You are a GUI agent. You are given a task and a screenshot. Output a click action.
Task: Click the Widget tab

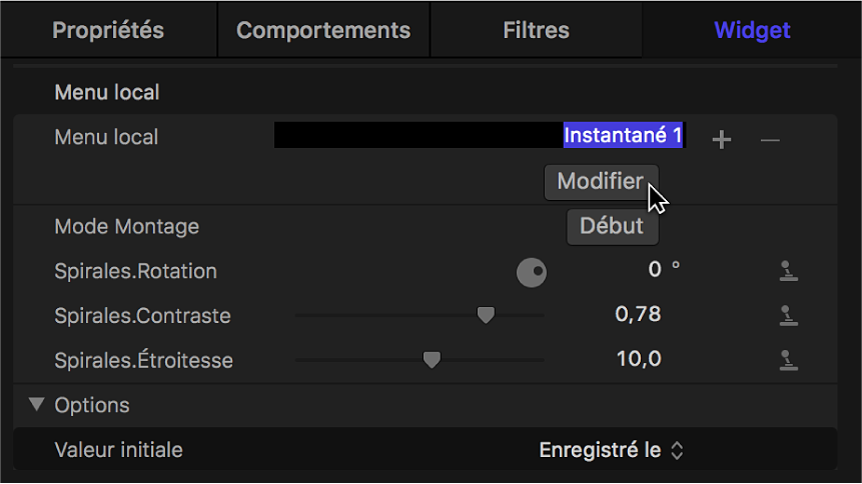[752, 30]
